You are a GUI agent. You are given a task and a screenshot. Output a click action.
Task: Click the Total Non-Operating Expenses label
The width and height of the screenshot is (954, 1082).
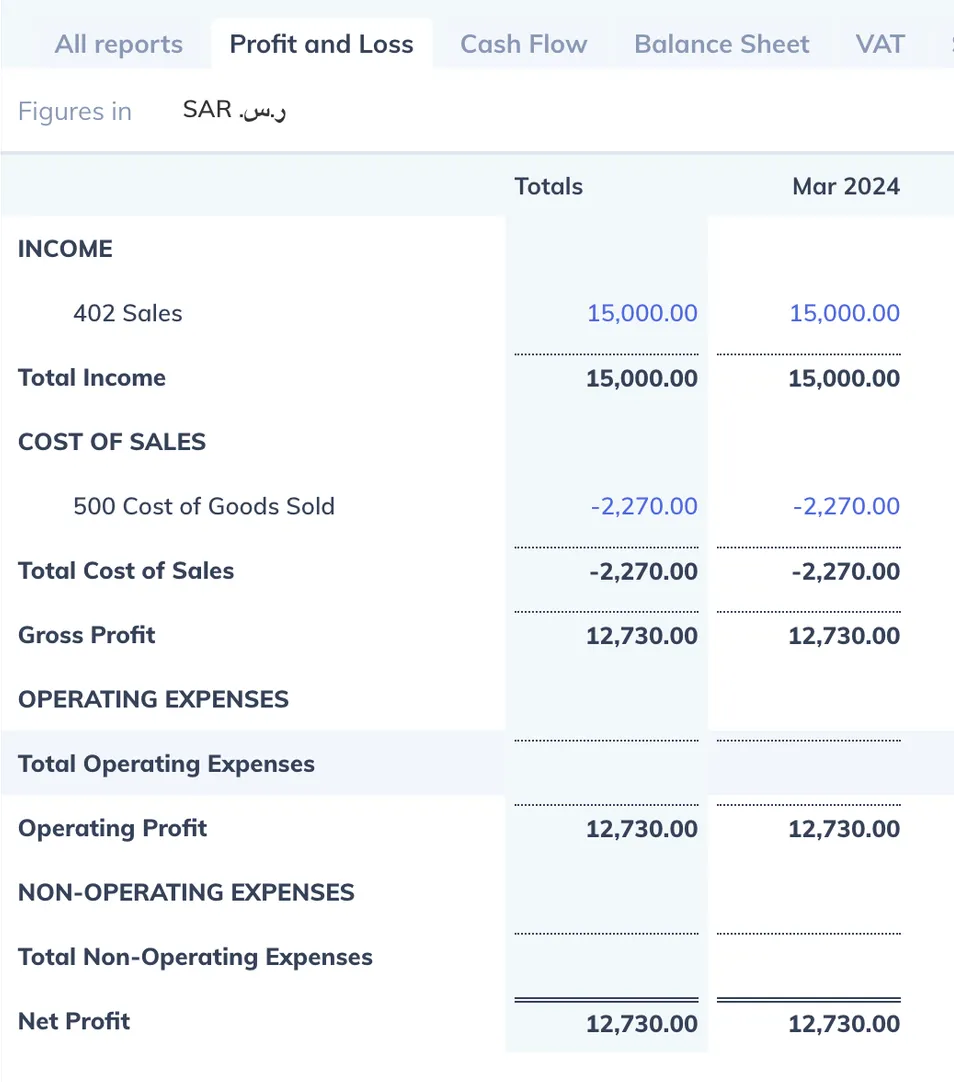click(195, 957)
